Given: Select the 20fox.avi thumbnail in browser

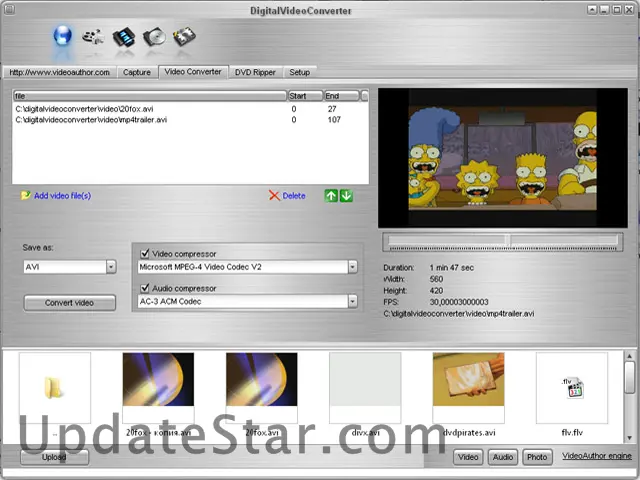Looking at the screenshot, I should click(262, 388).
